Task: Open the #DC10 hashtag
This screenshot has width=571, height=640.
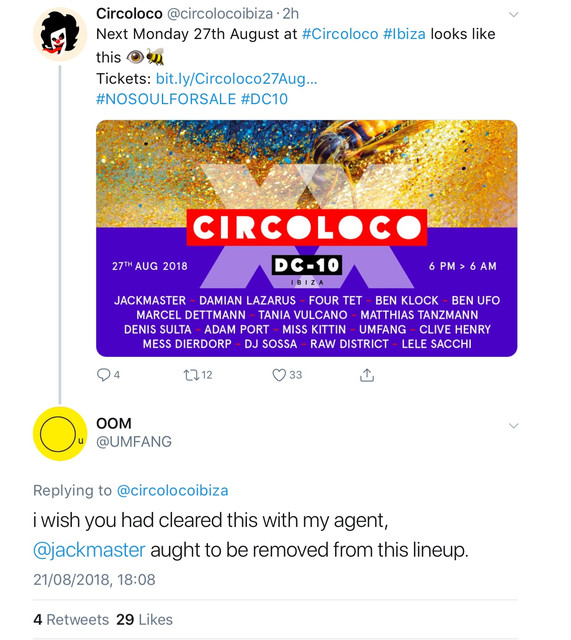Action: (x=264, y=99)
